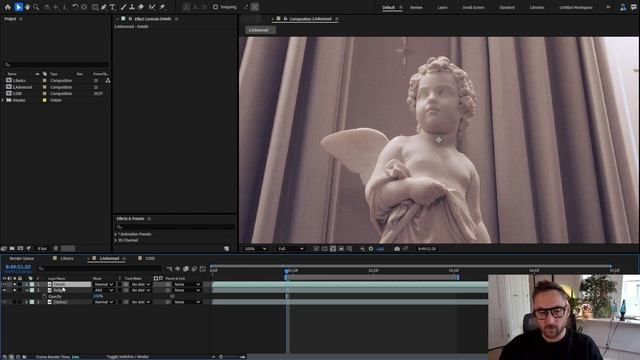The width and height of the screenshot is (640, 360).
Task: Toggle visibility eye of layer 2
Action: coord(4,290)
